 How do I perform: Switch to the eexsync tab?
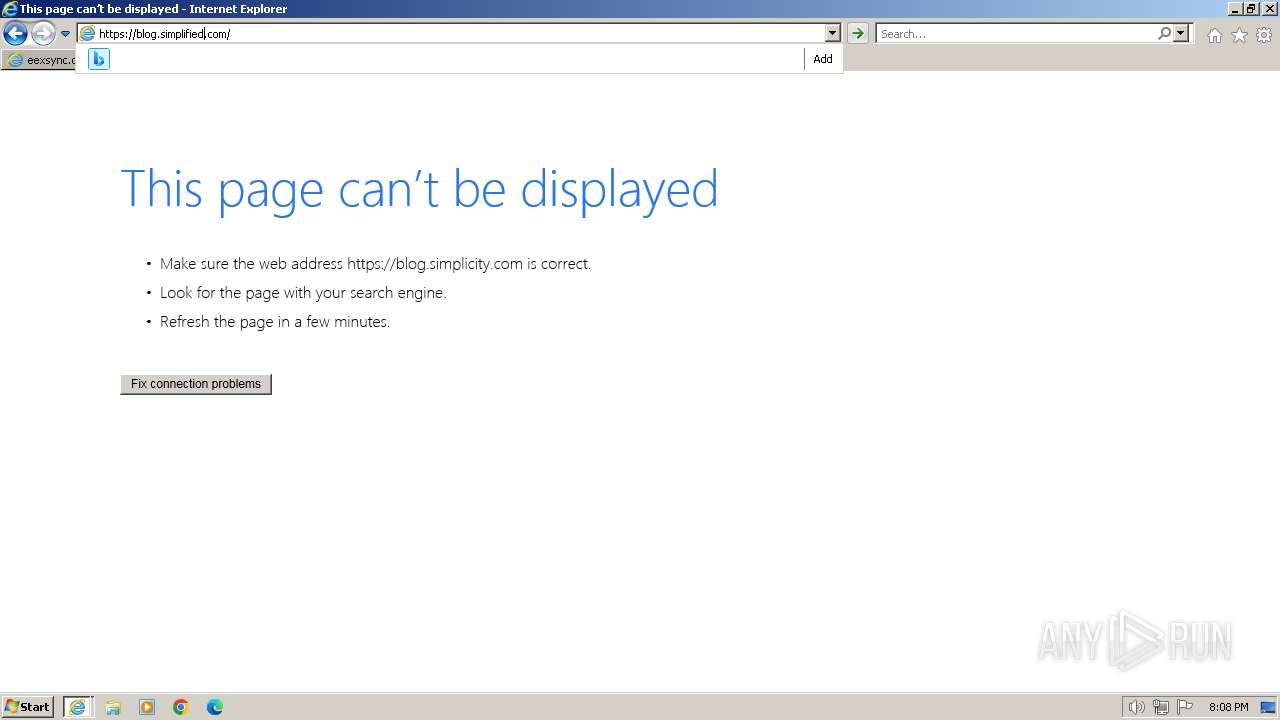tap(40, 60)
